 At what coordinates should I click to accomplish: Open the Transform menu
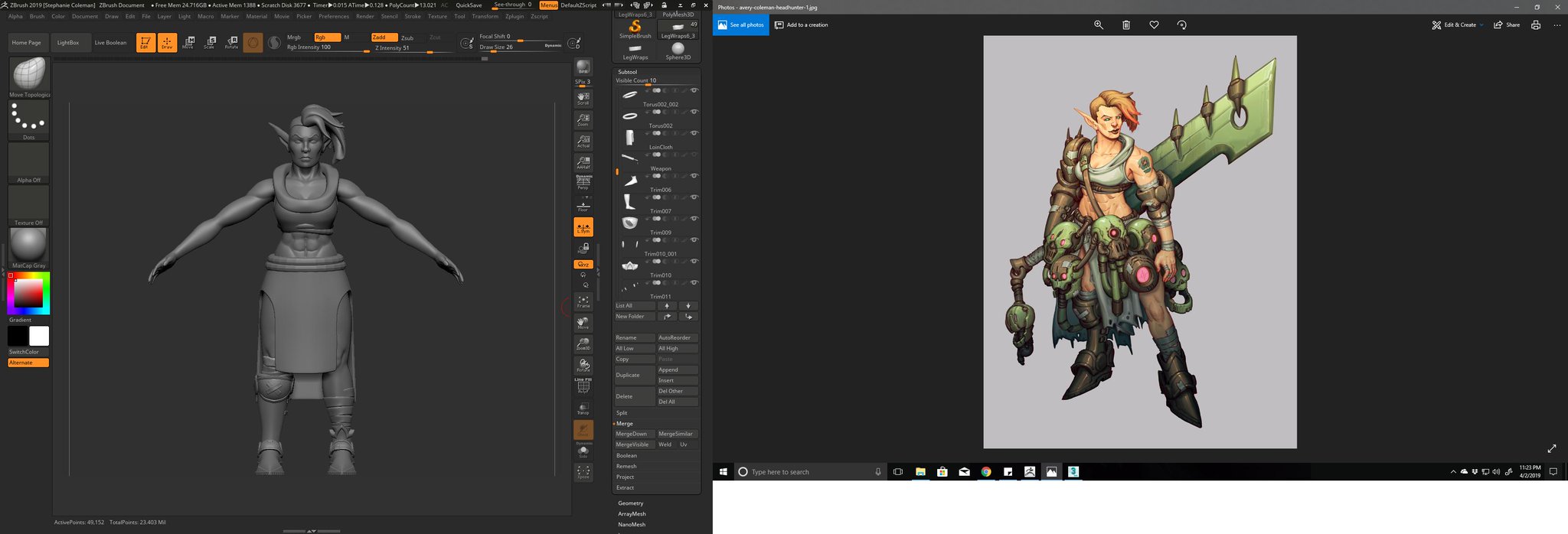[x=485, y=16]
